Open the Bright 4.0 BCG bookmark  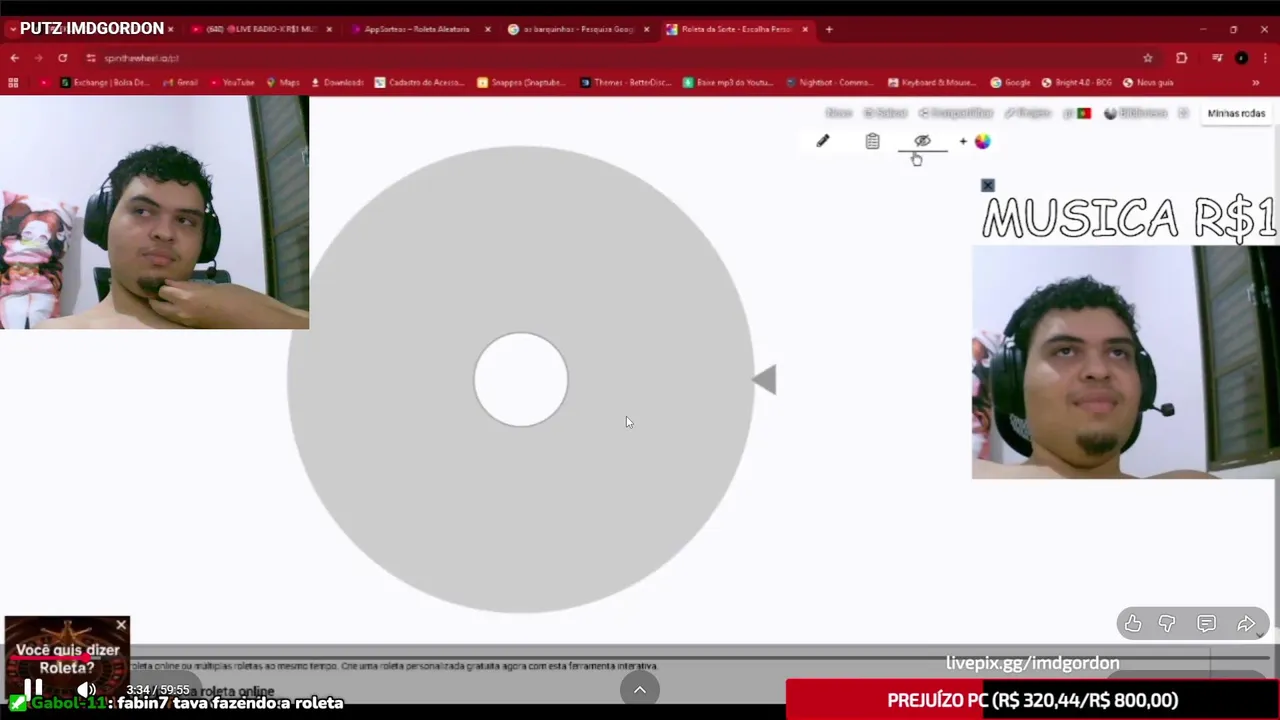(x=1076, y=83)
